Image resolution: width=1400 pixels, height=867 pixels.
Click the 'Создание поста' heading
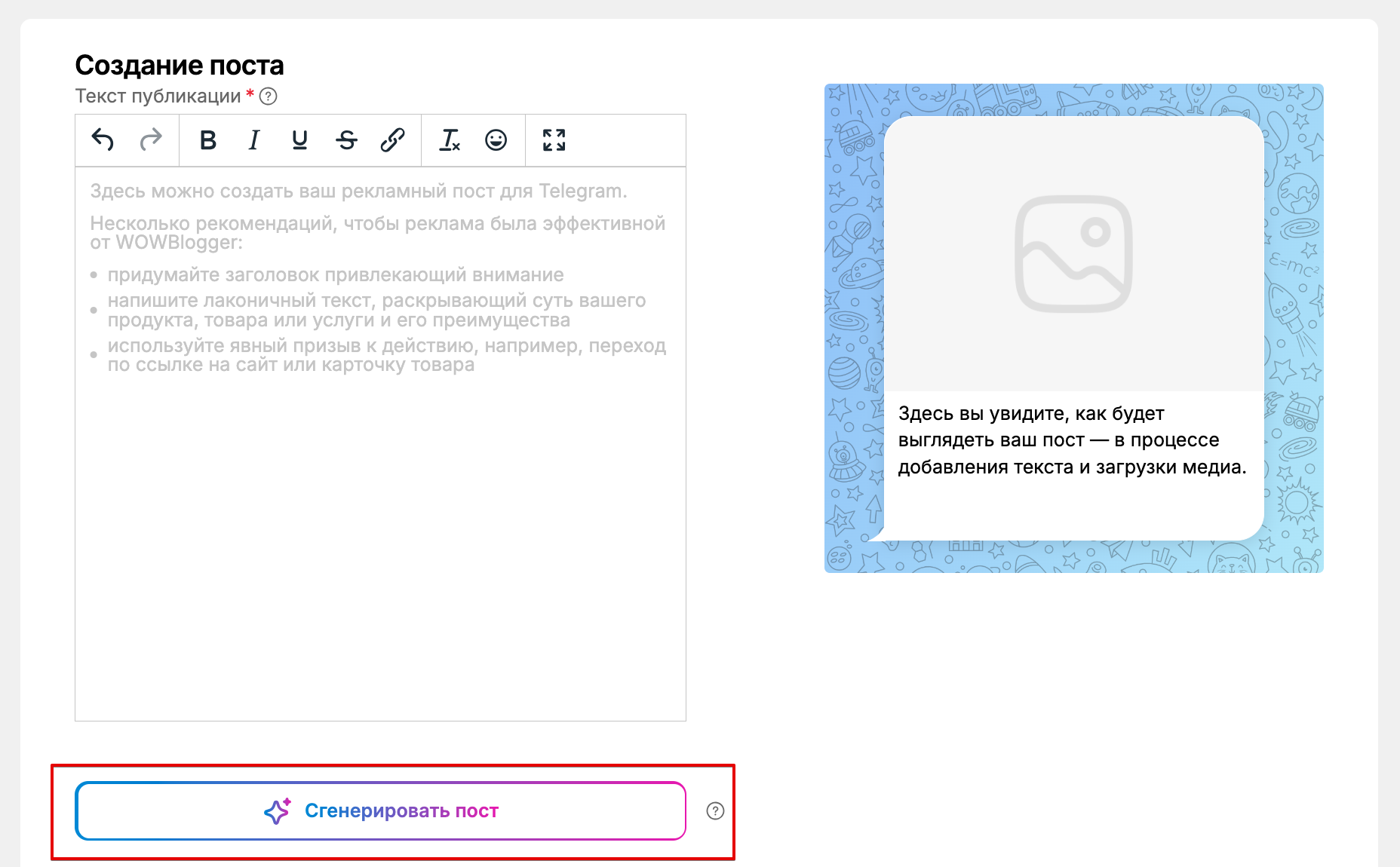180,66
